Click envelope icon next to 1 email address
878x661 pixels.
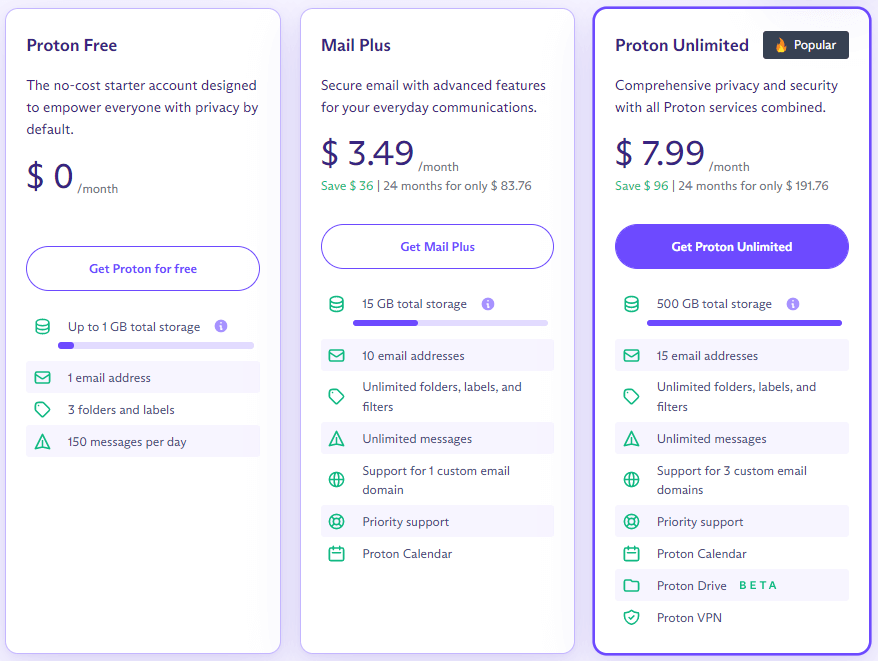click(43, 378)
